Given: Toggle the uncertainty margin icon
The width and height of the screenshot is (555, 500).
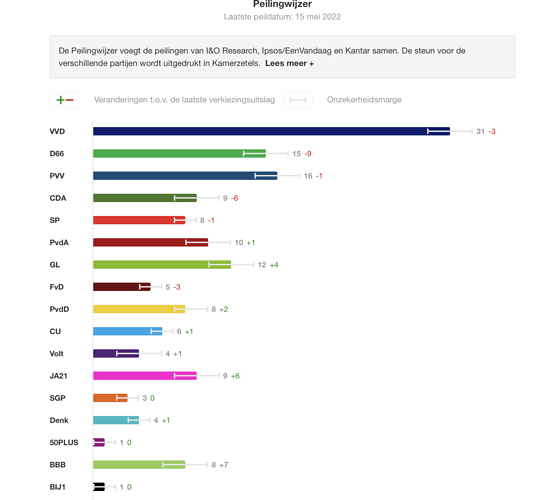Looking at the screenshot, I should point(298,100).
